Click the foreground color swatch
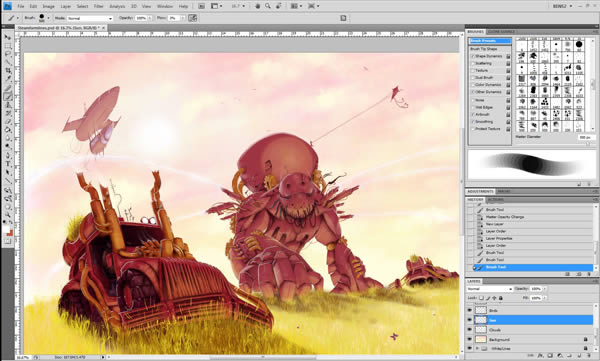Screen dimensions: 600x361 (x=6, y=229)
